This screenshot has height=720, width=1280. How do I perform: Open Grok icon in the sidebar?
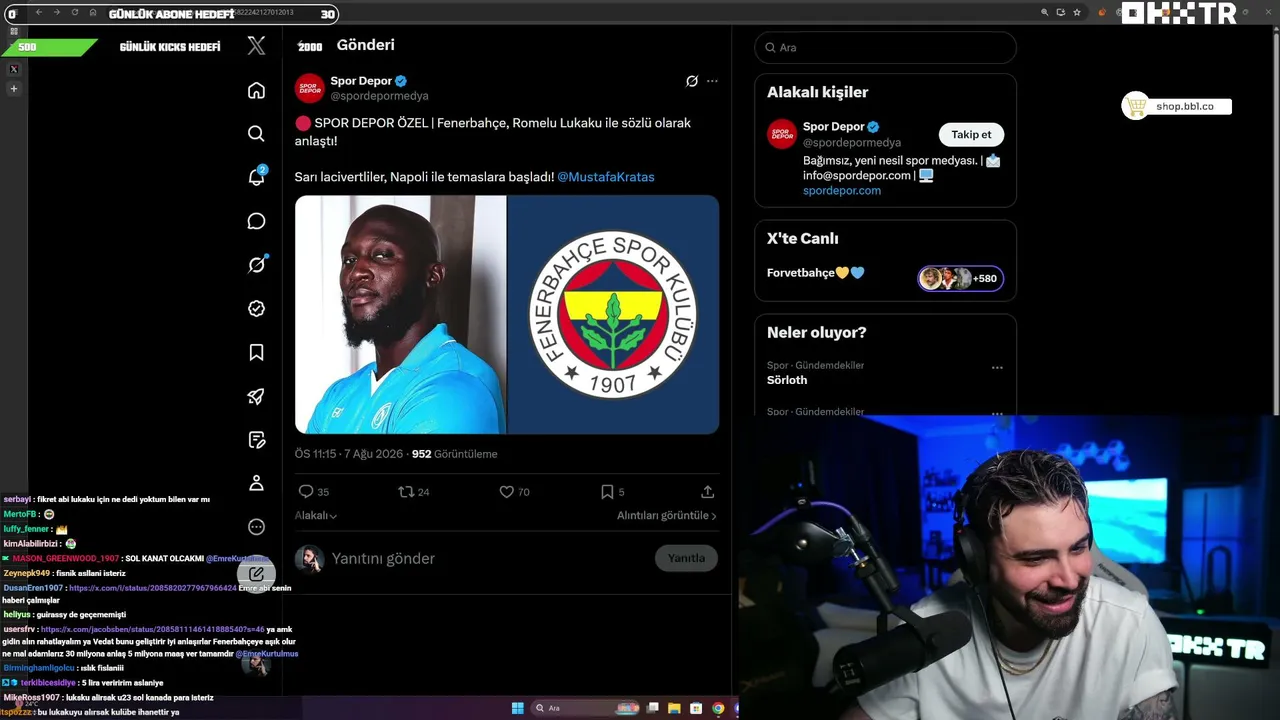(x=256, y=265)
